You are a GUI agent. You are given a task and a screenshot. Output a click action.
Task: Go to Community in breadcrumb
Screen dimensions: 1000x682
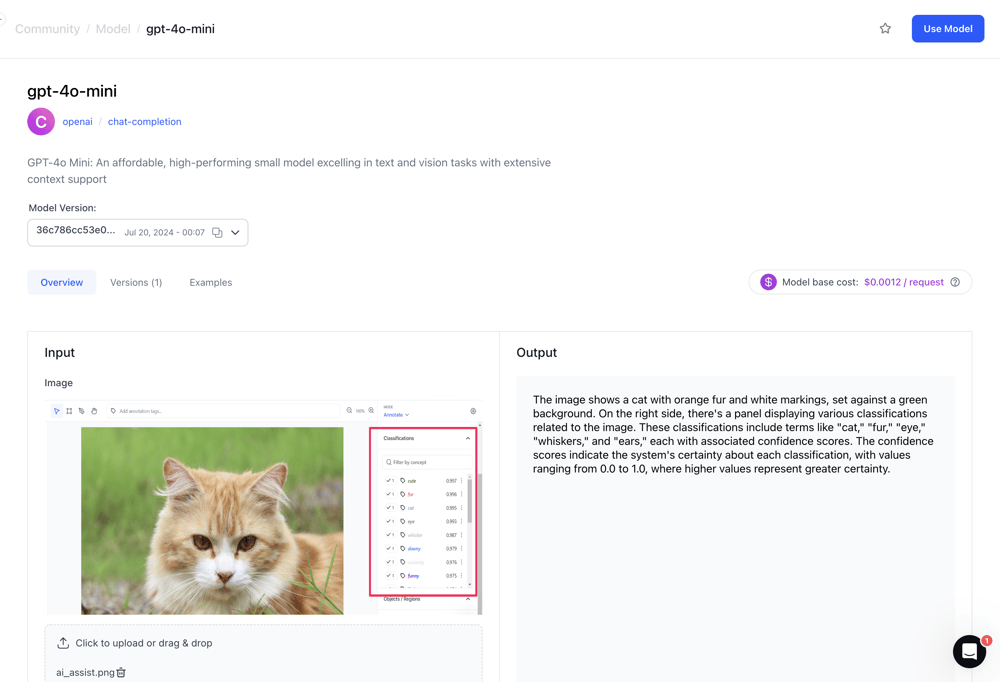coord(47,29)
